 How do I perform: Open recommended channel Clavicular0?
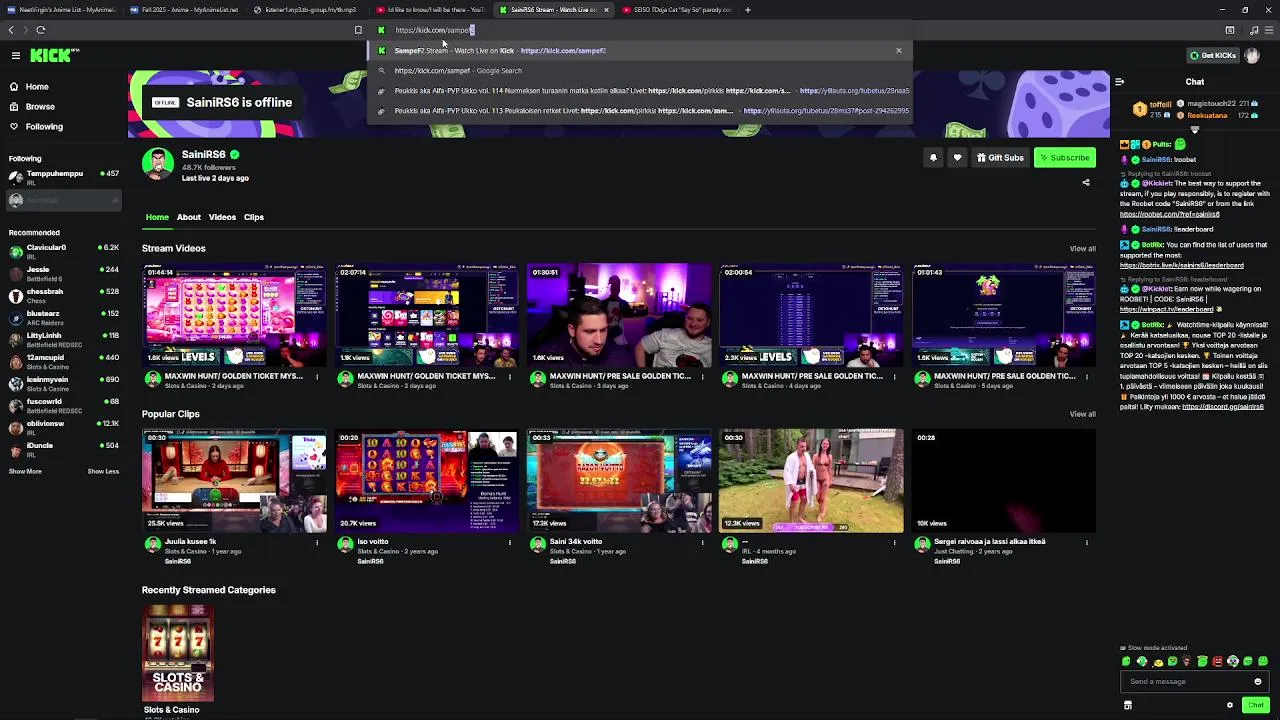[x=64, y=251]
